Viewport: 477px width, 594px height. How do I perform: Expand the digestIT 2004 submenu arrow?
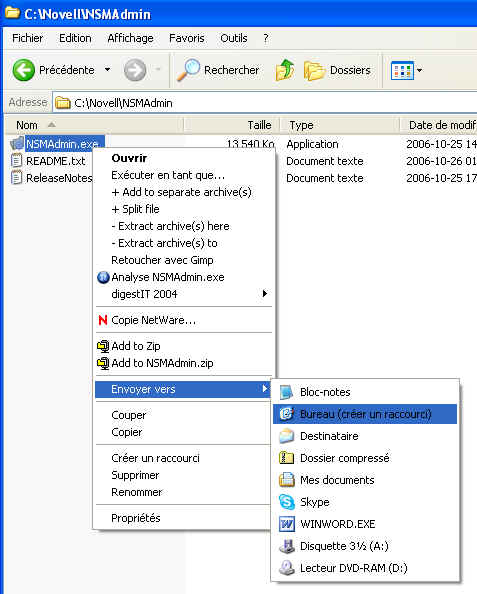[x=265, y=294]
